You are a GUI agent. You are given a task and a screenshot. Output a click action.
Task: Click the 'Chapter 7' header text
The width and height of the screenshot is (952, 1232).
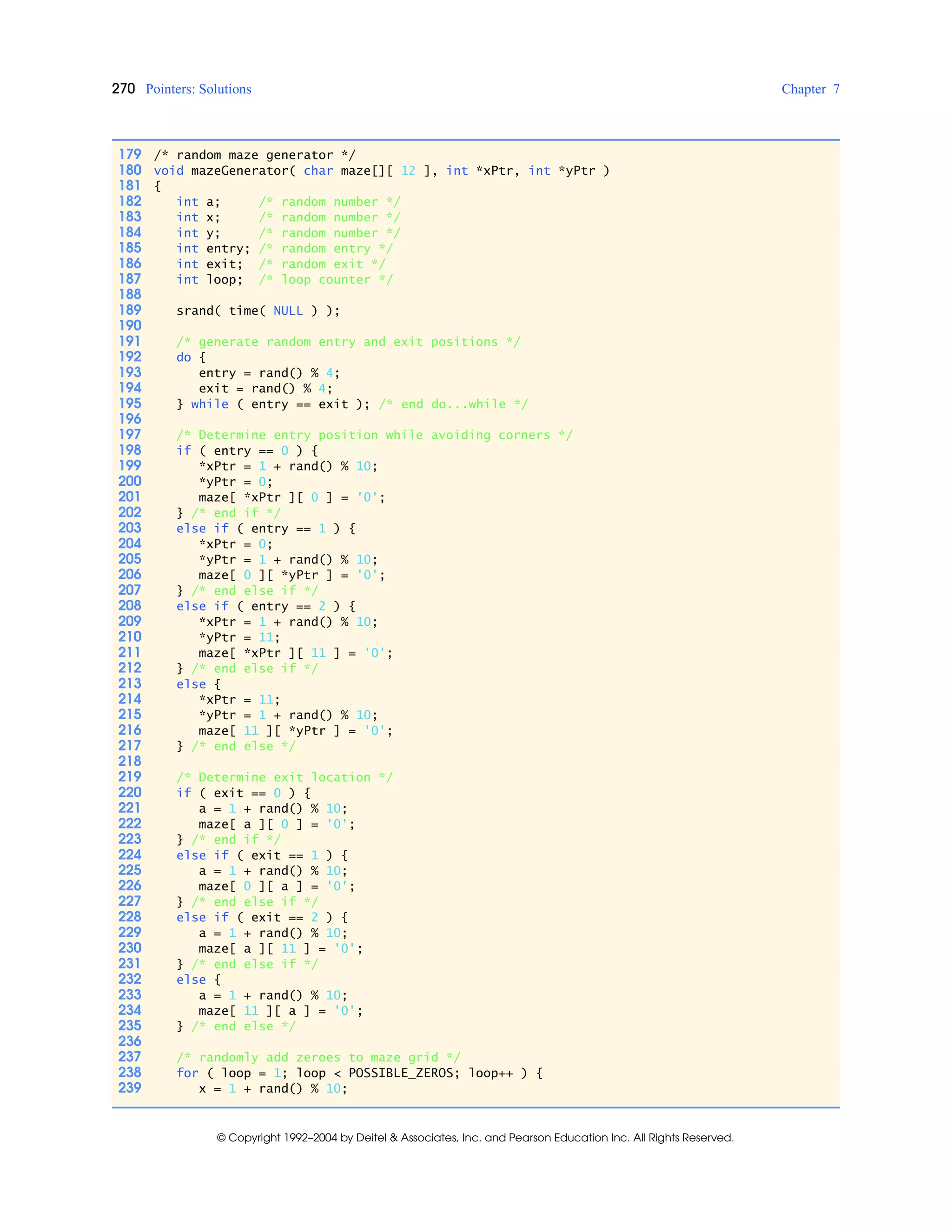click(810, 89)
